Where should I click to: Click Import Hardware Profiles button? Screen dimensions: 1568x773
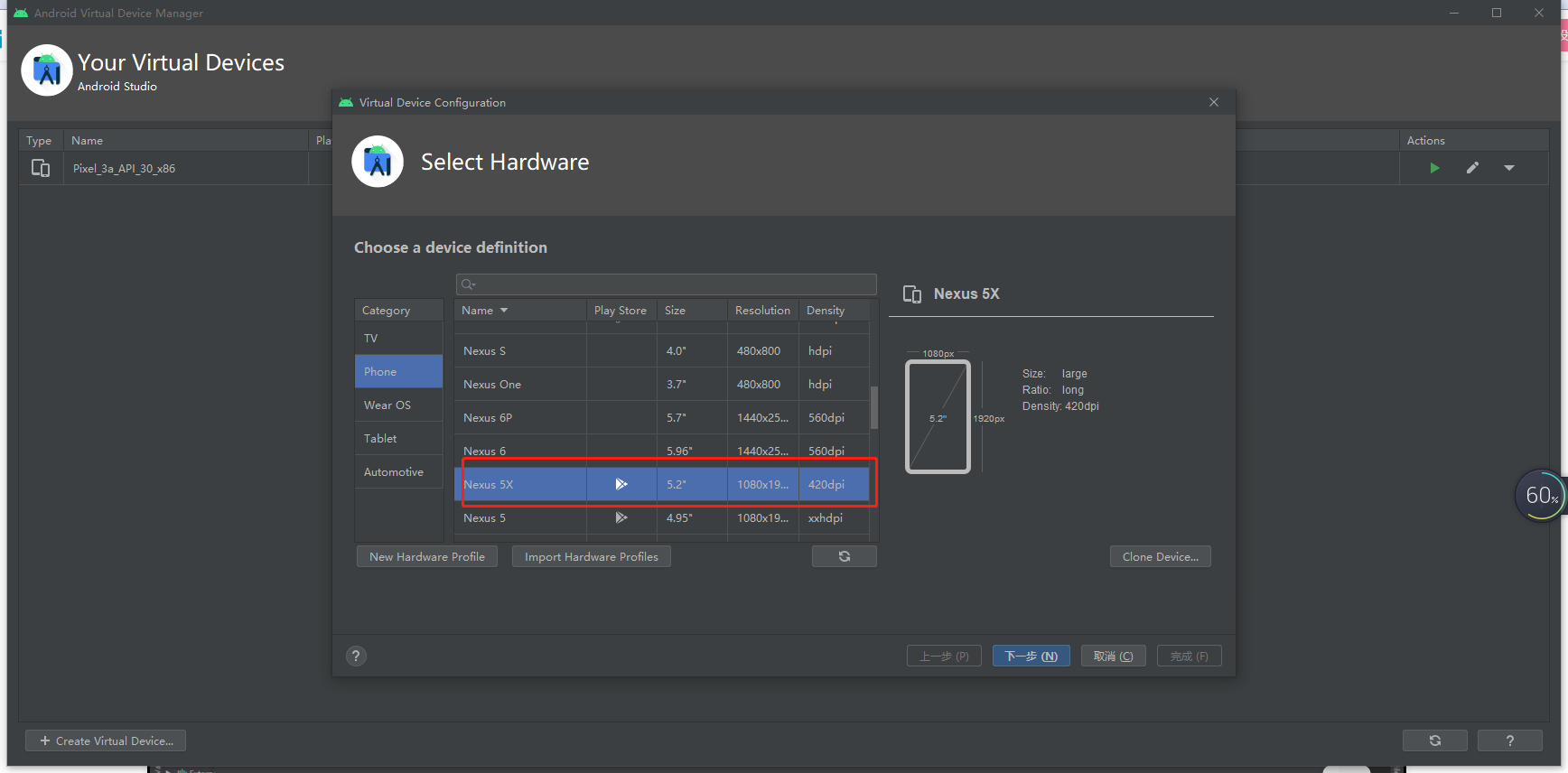[592, 556]
